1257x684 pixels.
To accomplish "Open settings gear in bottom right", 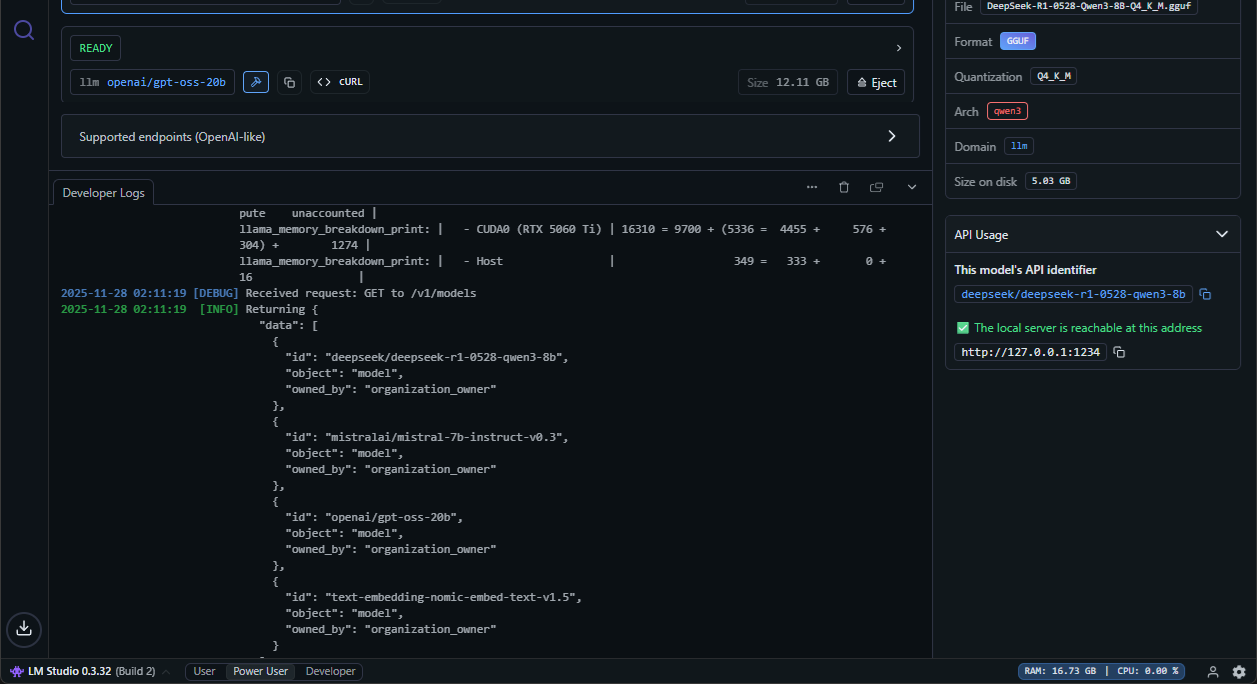I will [1239, 672].
